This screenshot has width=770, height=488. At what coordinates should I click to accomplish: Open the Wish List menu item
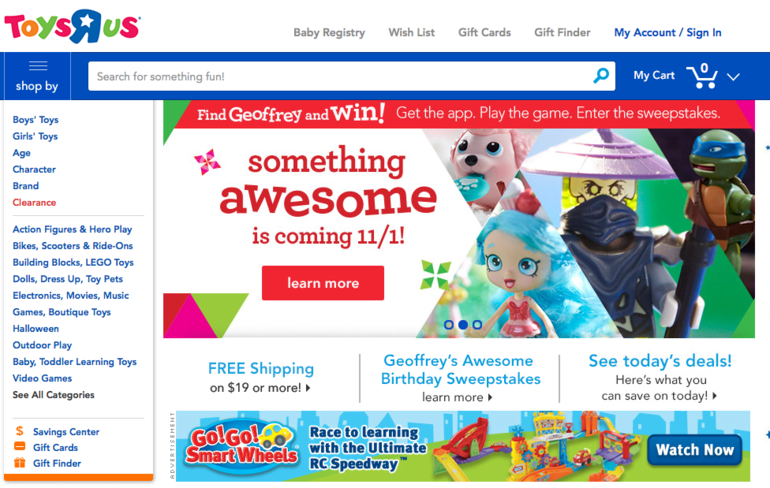[412, 32]
